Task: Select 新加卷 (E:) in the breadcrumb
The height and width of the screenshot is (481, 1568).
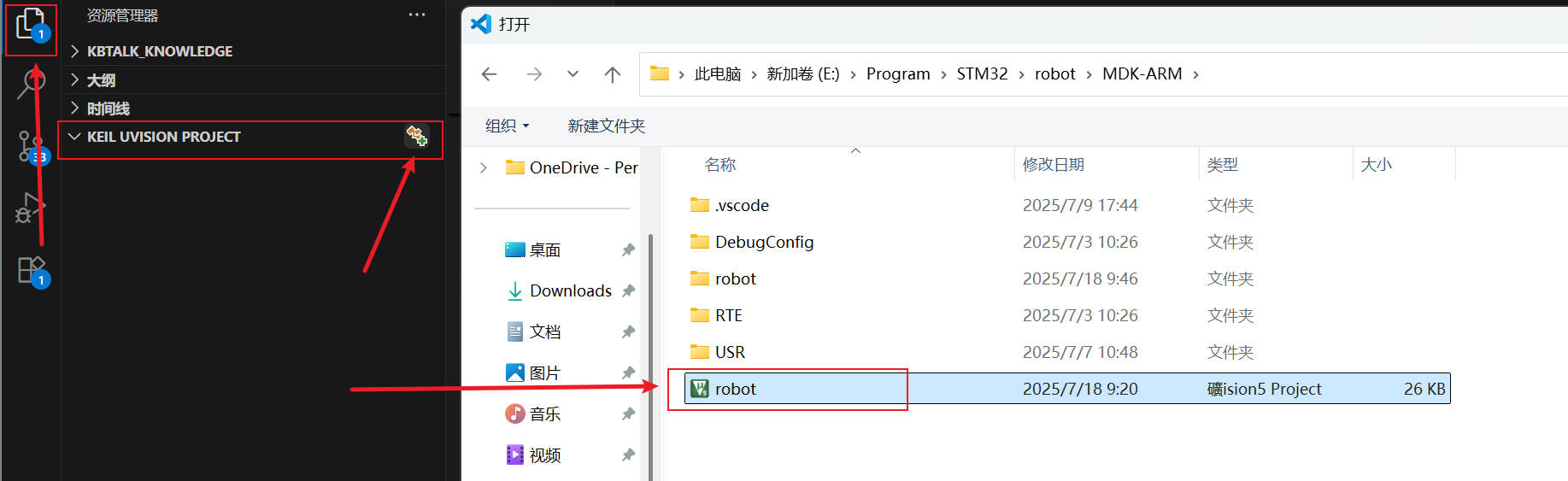Action: pos(803,74)
